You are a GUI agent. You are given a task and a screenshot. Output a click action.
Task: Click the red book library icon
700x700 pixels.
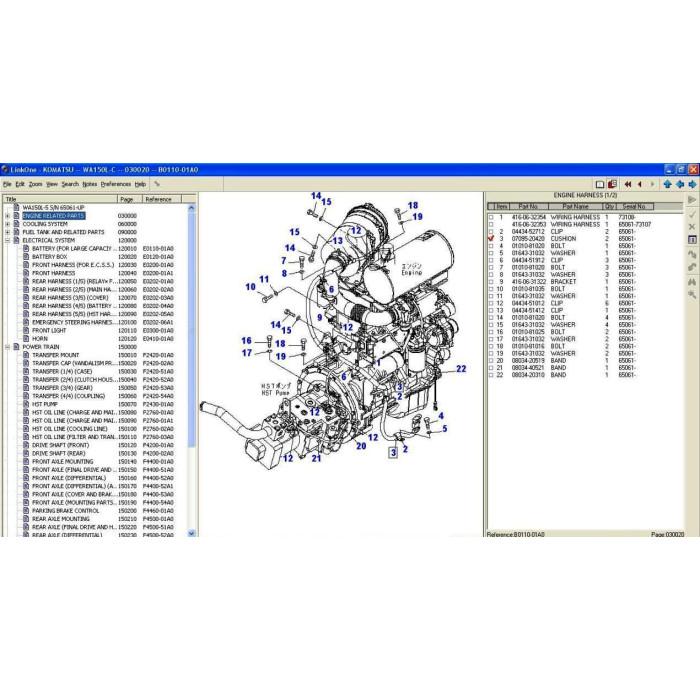click(612, 184)
